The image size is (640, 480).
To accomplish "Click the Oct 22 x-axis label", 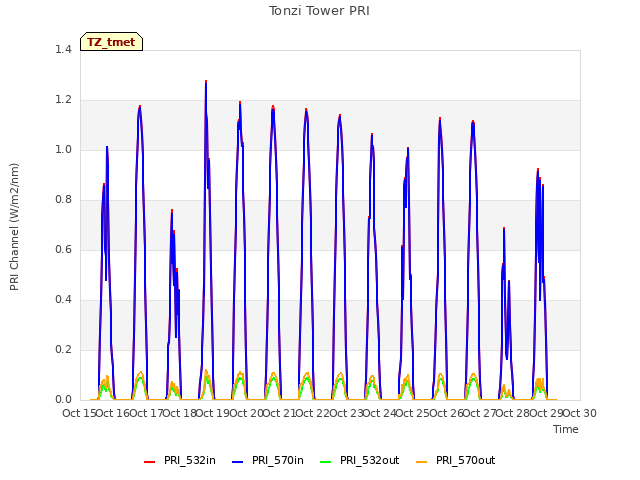I will [x=313, y=413].
